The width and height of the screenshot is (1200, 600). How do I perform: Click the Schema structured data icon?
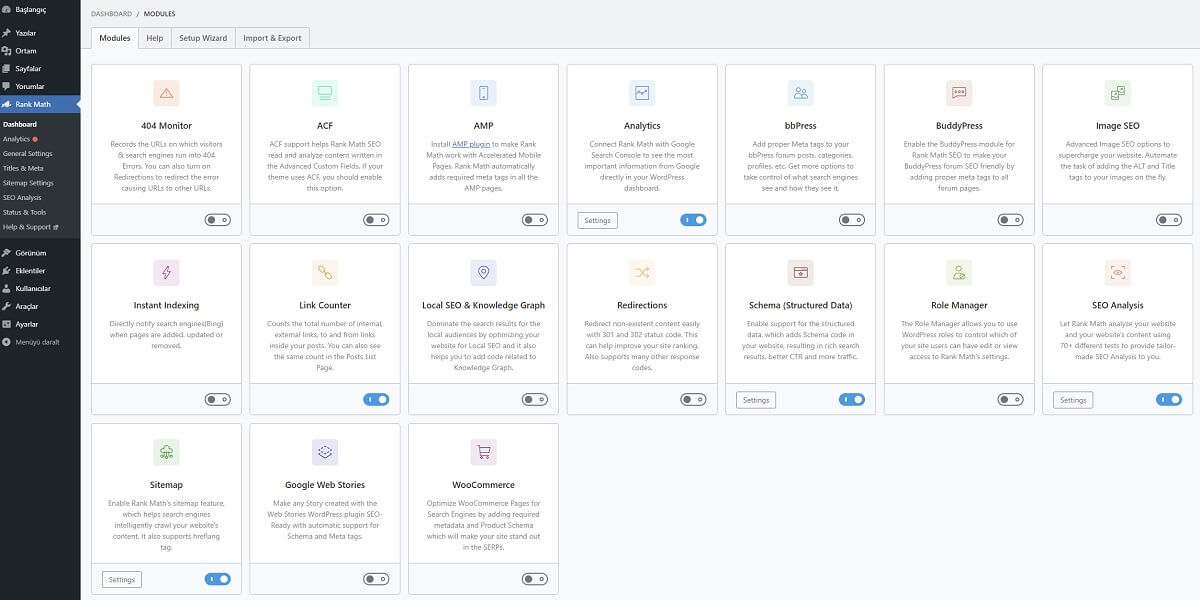pyautogui.click(x=800, y=272)
